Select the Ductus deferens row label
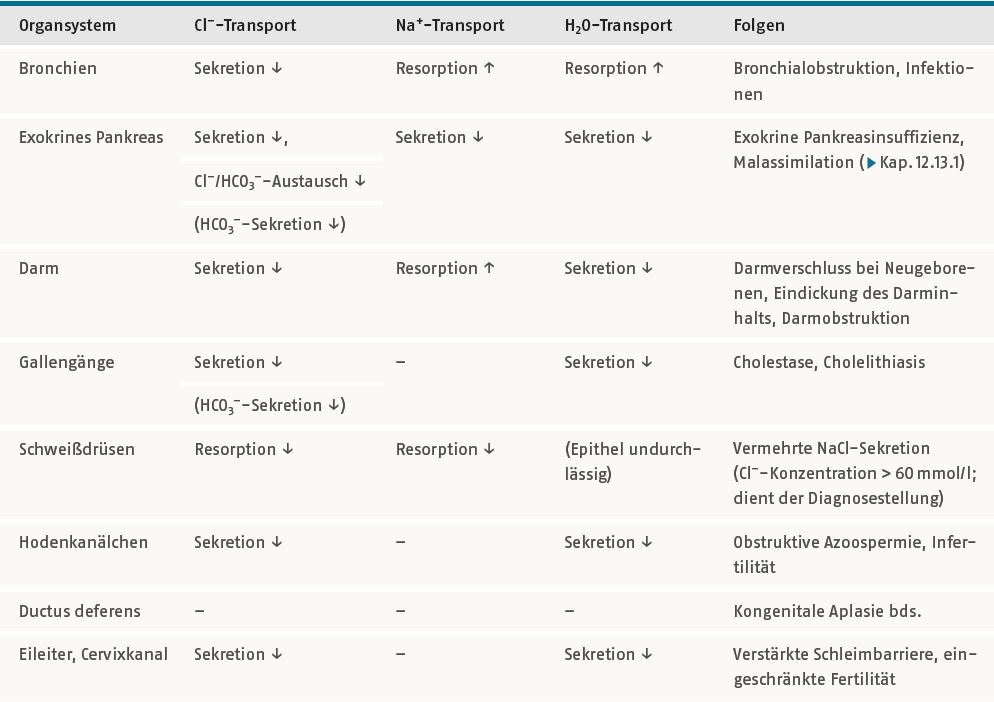 click(x=80, y=611)
